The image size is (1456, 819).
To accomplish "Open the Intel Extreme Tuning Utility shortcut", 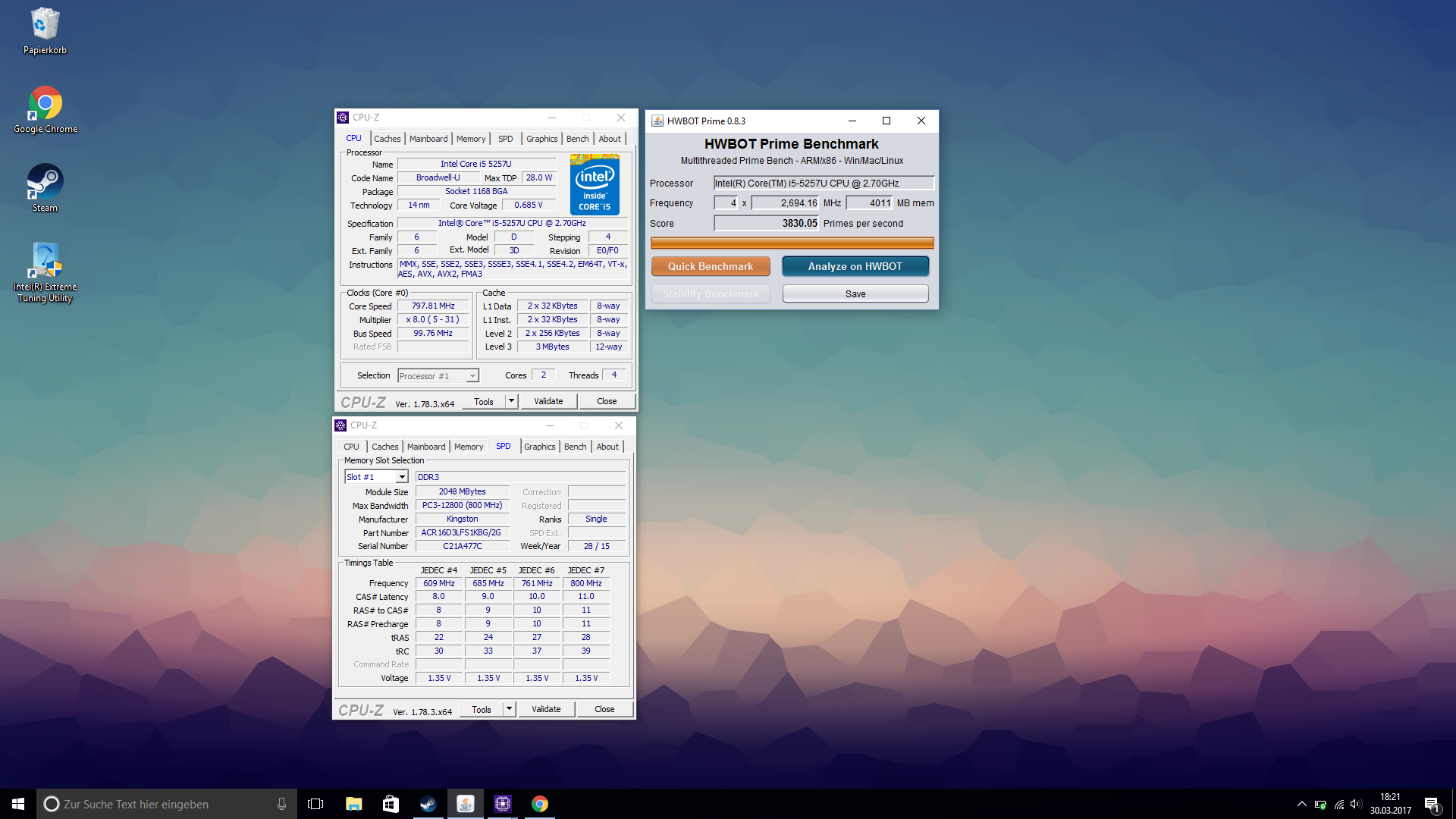I will coord(45,273).
